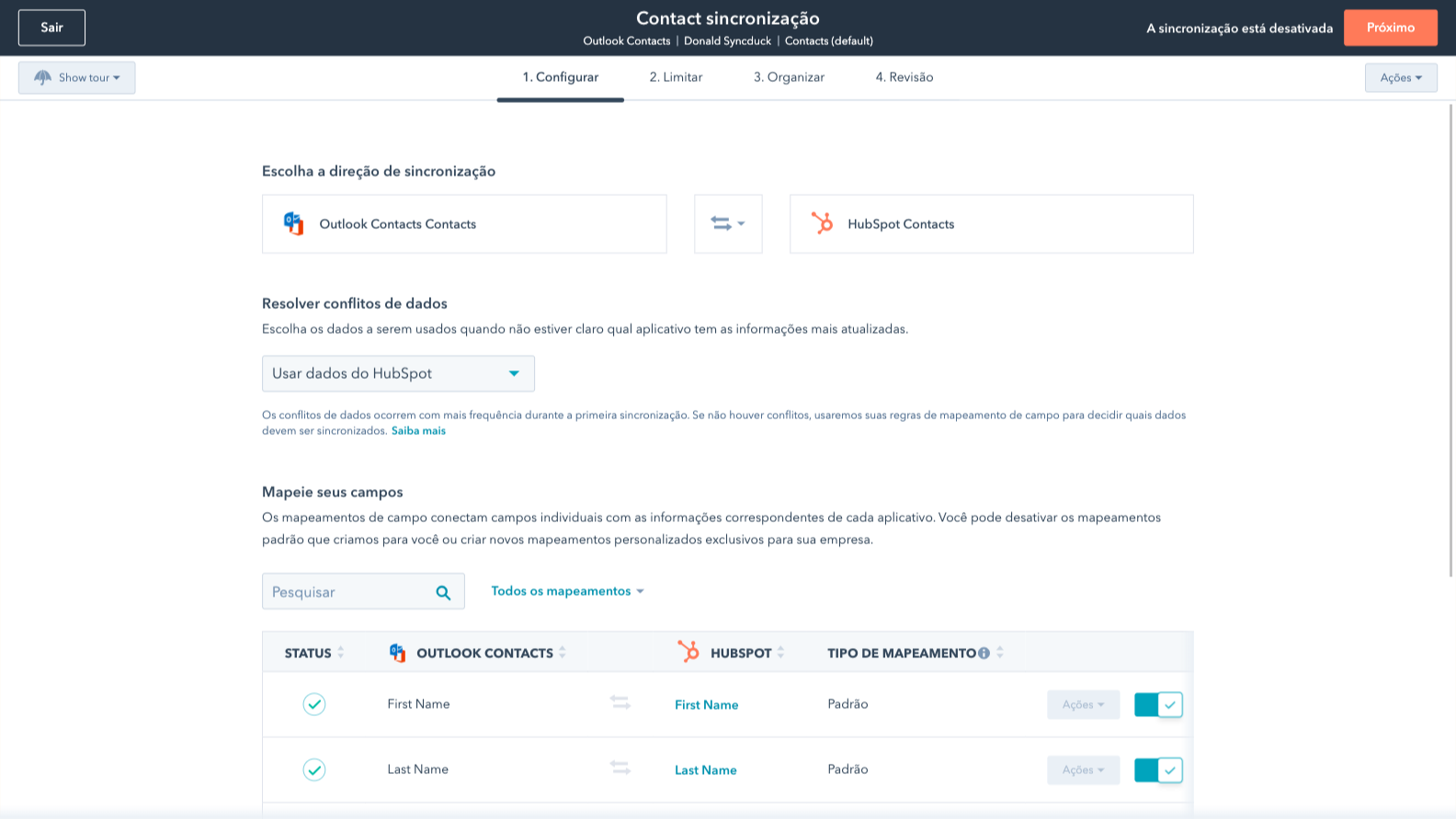Click the Padrão cell in First Name row
1456x819 pixels.
coord(847,704)
